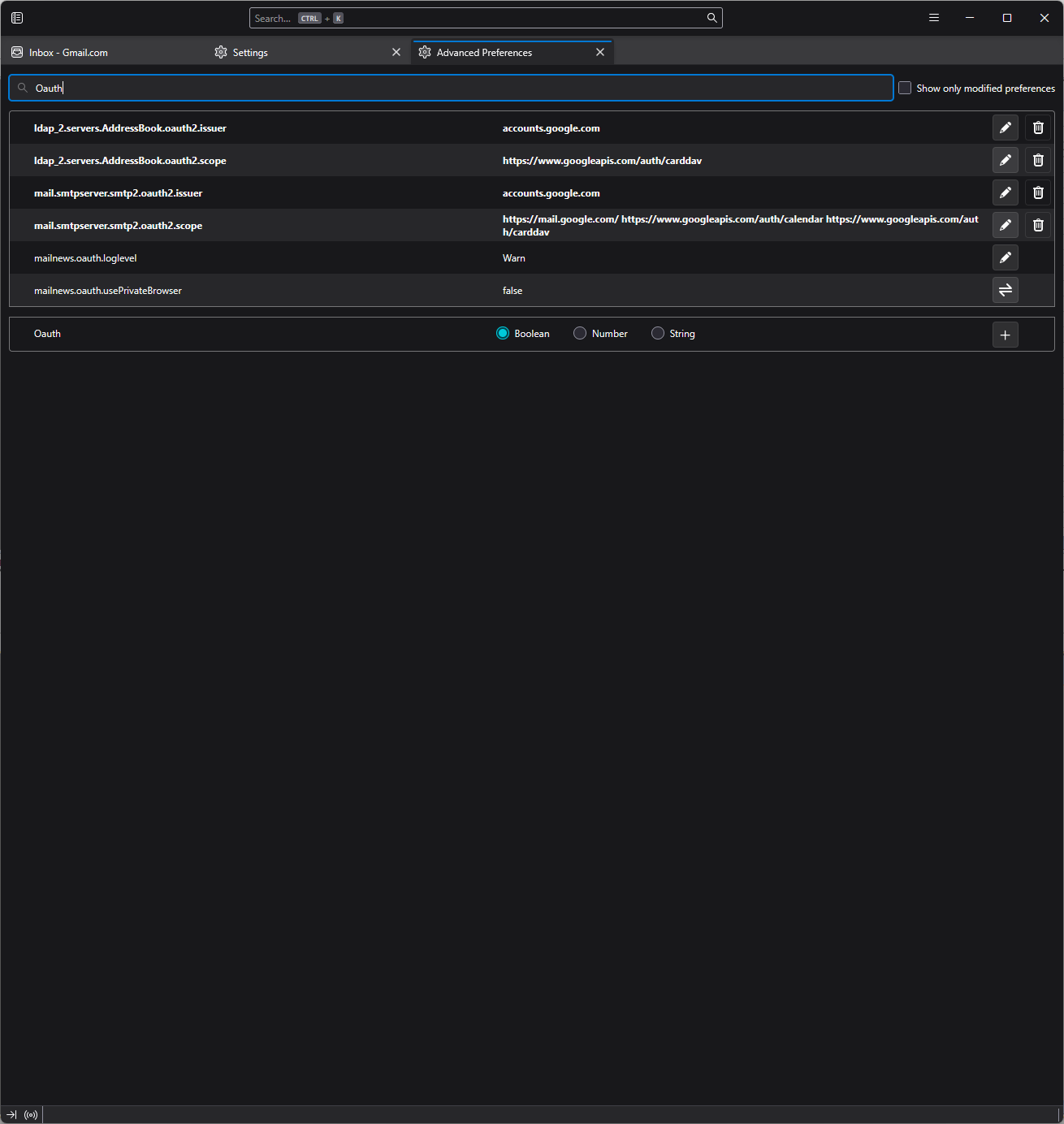The height and width of the screenshot is (1124, 1064).
Task: Edit the ldap_2.servers.AddressBook.oauth2.issuer preference
Action: tap(1005, 128)
